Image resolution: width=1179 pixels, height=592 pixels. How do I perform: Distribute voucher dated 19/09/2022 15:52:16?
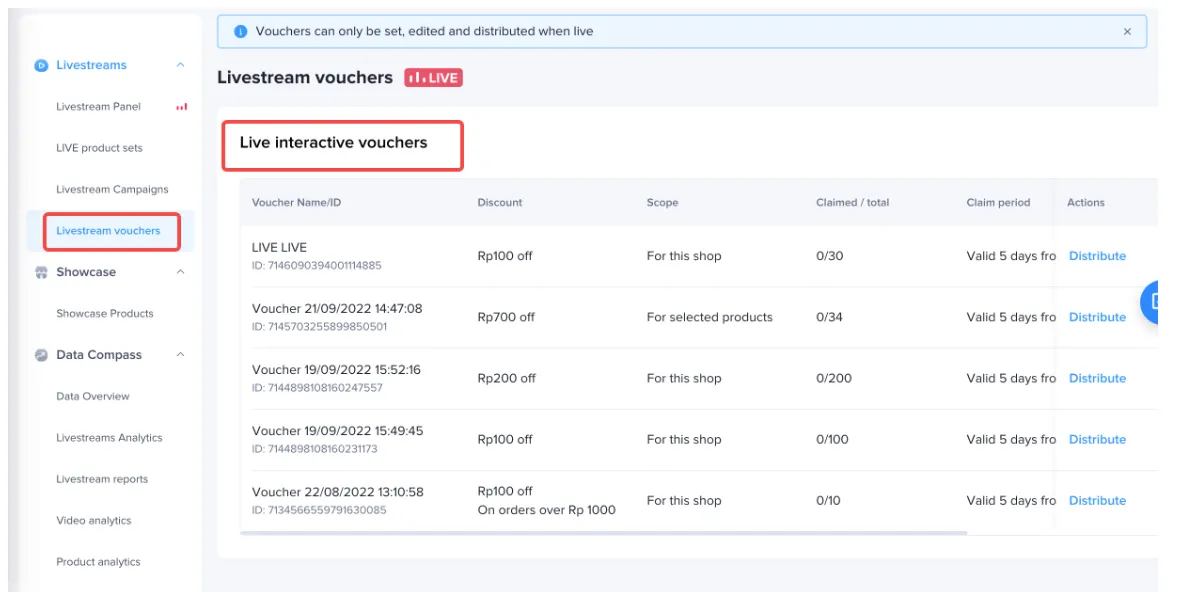(x=1097, y=378)
